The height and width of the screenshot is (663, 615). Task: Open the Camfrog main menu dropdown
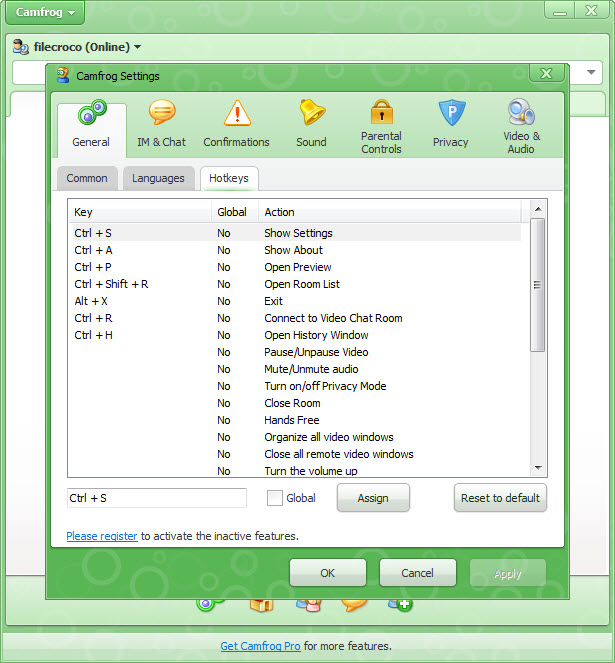point(45,12)
